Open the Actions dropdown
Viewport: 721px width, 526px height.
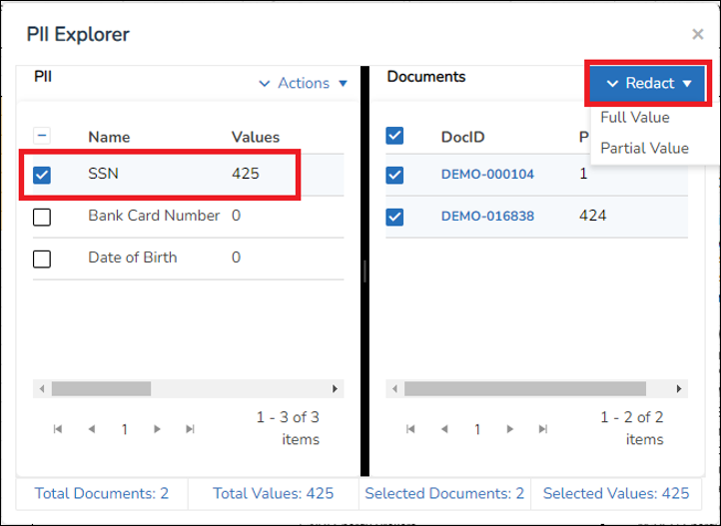(303, 83)
